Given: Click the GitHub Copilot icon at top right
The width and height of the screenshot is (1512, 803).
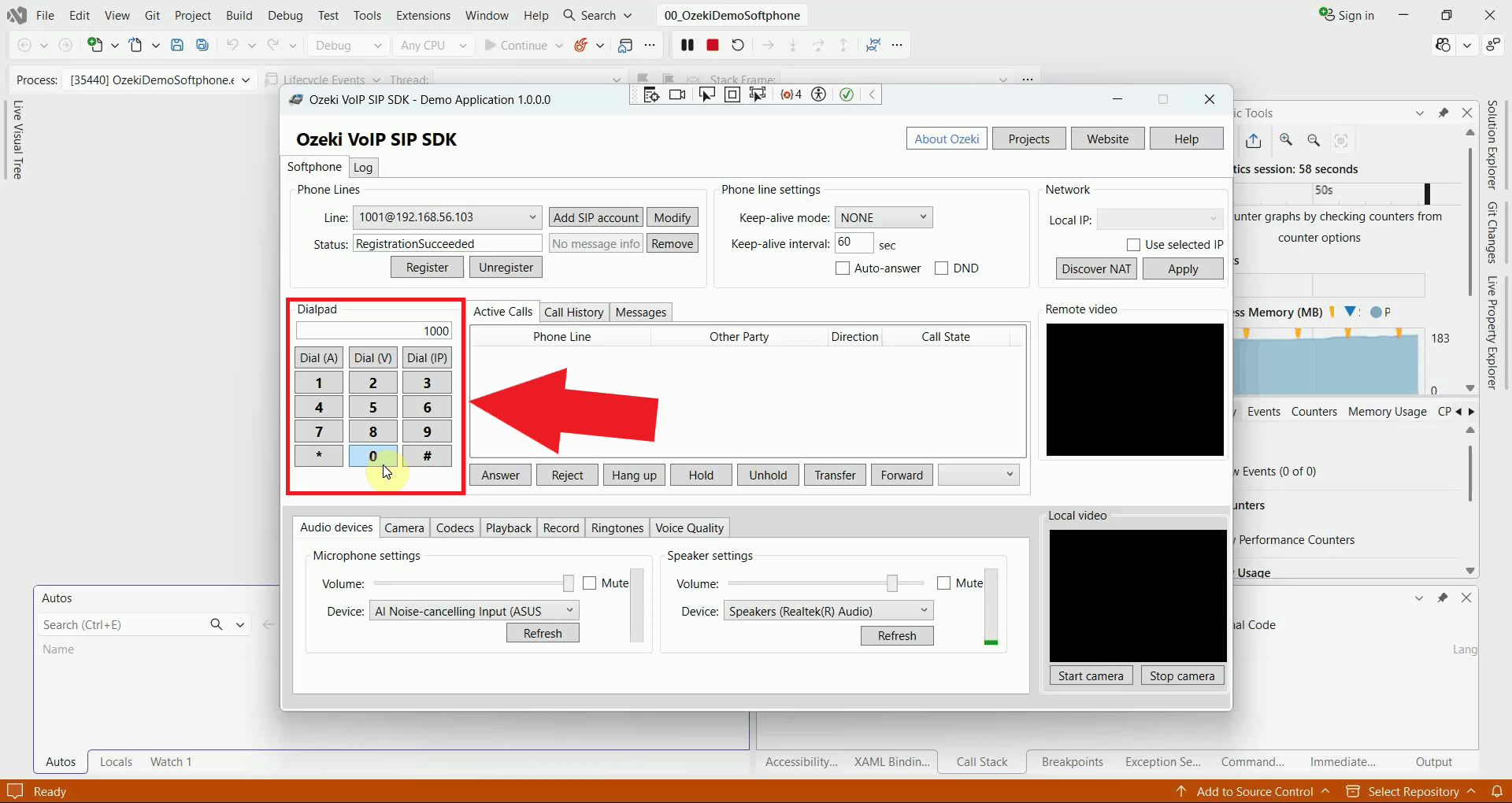Looking at the screenshot, I should click(x=1443, y=46).
